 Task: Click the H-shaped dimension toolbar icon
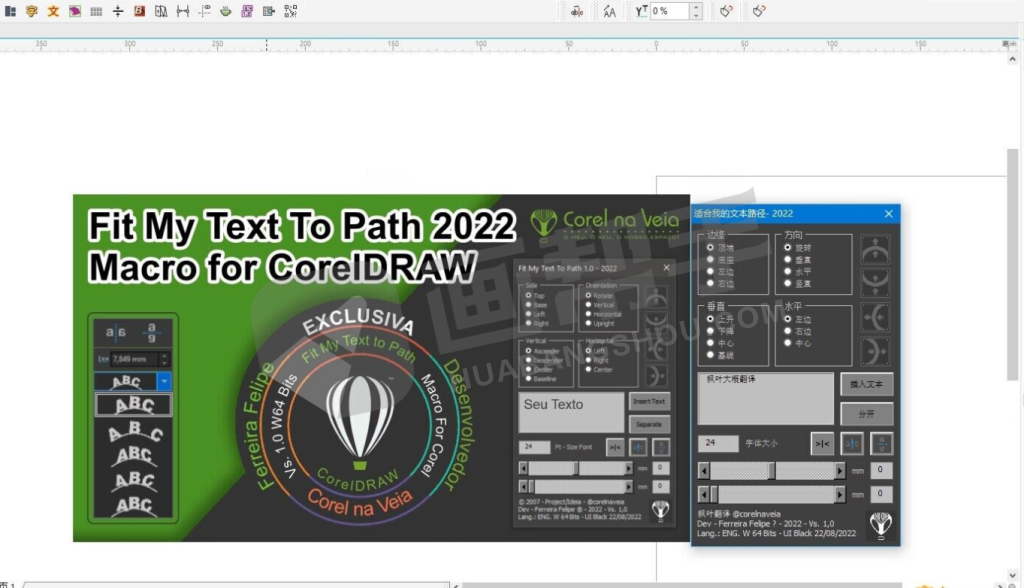[183, 11]
